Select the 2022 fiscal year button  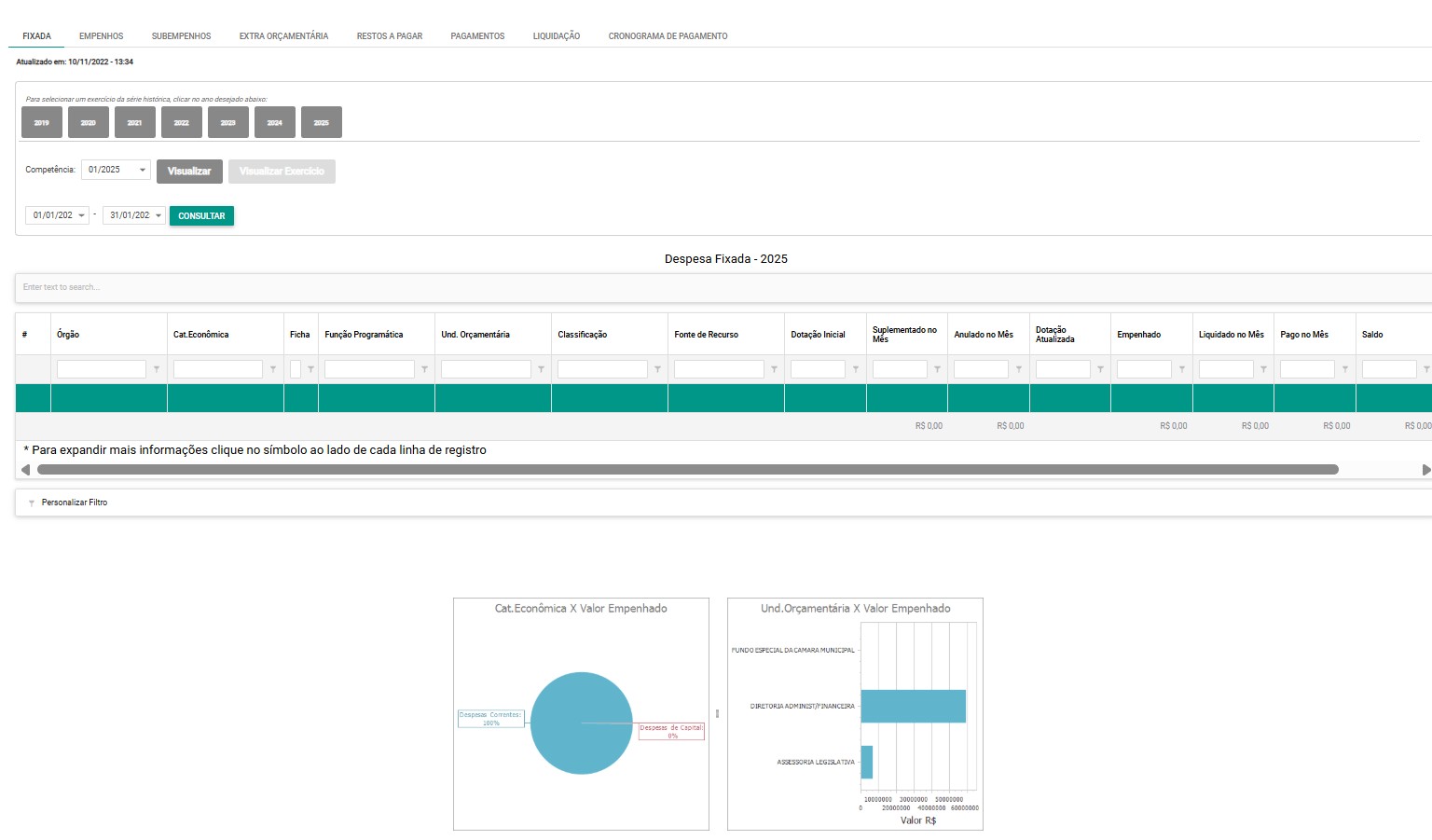[181, 122]
